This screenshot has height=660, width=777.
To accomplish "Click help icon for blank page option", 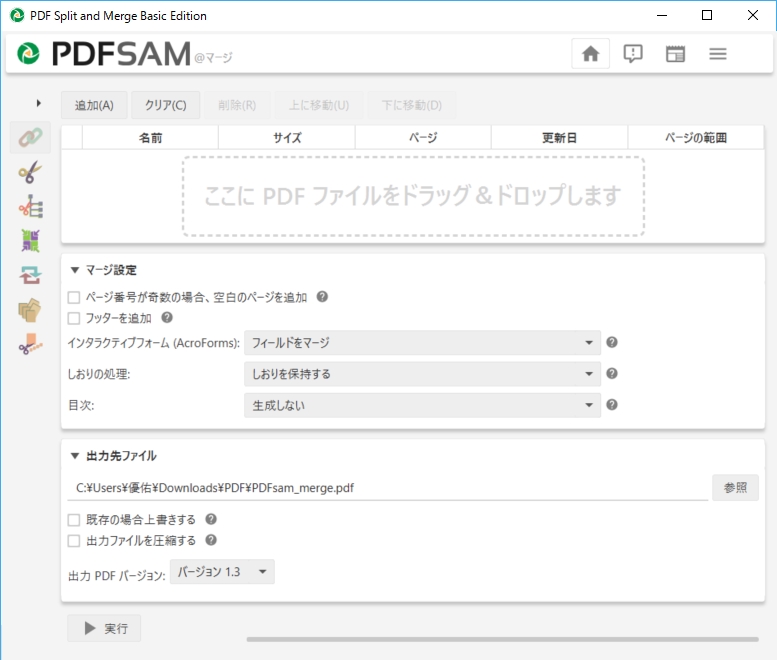I will point(322,296).
